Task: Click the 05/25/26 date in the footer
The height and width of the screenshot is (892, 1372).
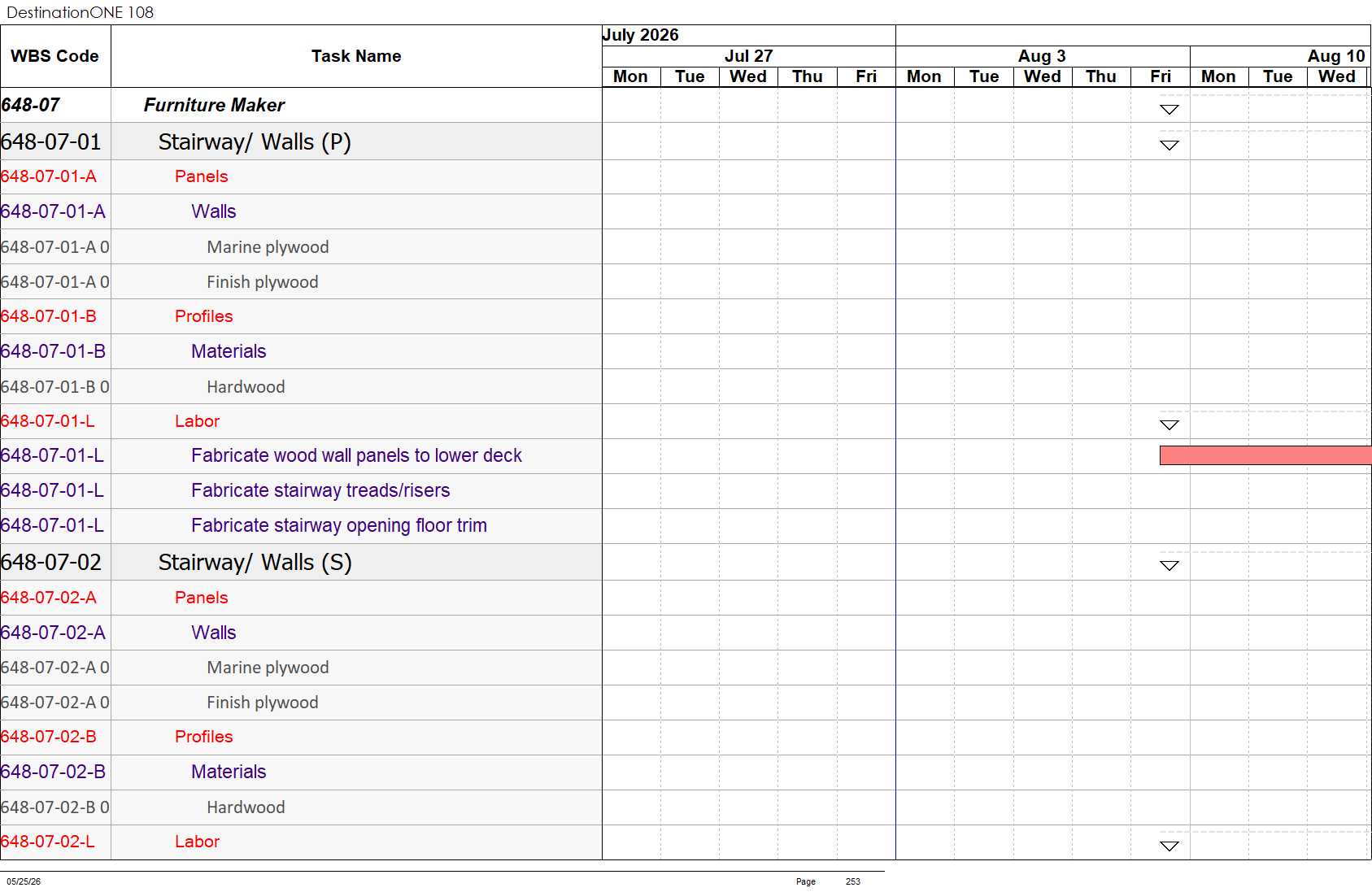Action: click(x=24, y=881)
